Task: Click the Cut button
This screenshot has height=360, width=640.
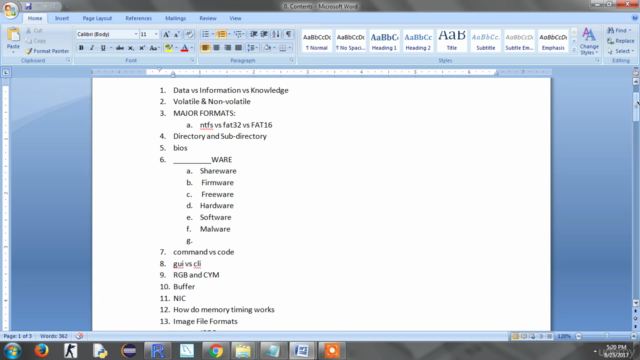Action: coord(34,31)
